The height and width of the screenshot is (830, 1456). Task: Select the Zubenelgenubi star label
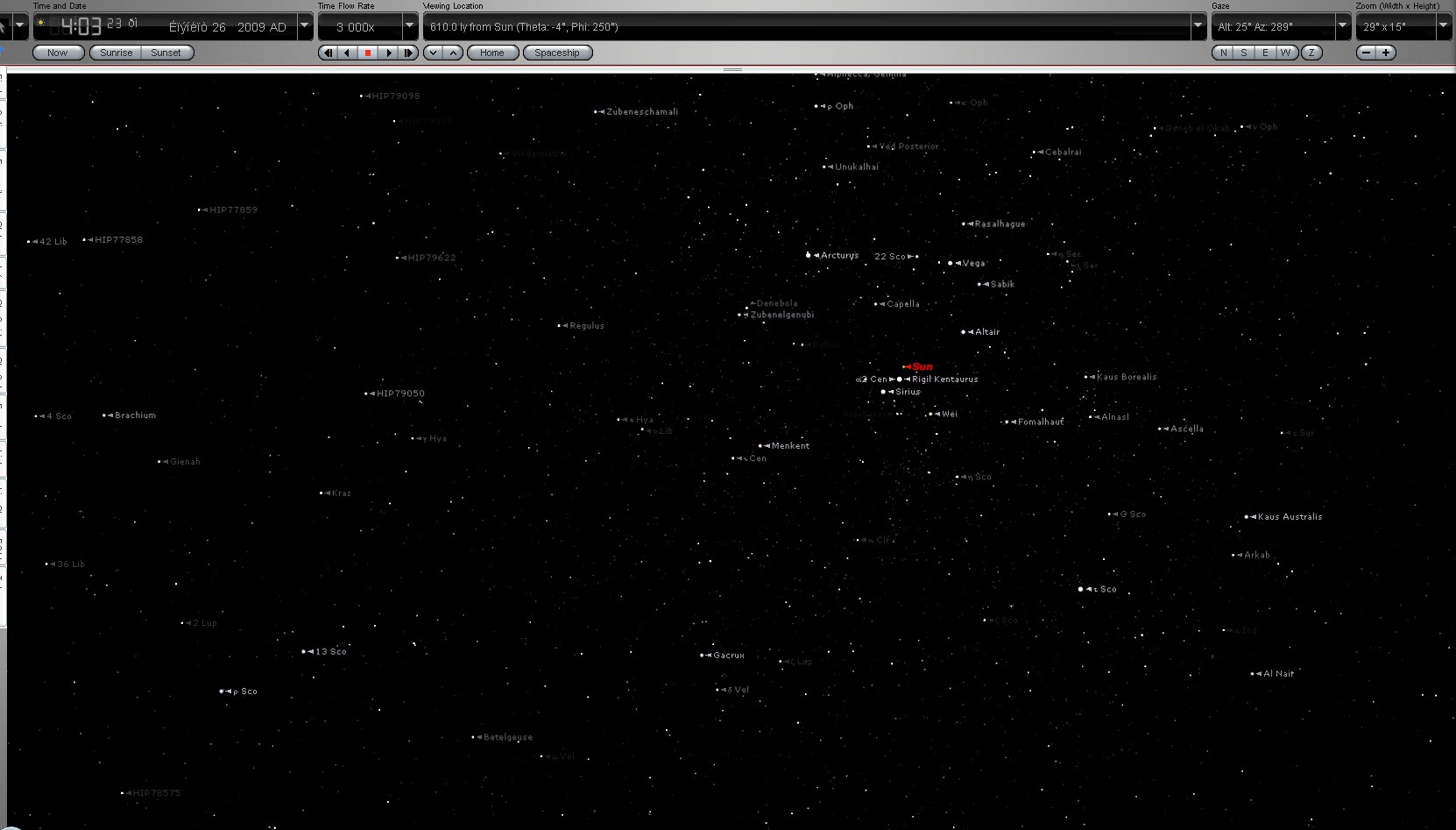point(782,315)
